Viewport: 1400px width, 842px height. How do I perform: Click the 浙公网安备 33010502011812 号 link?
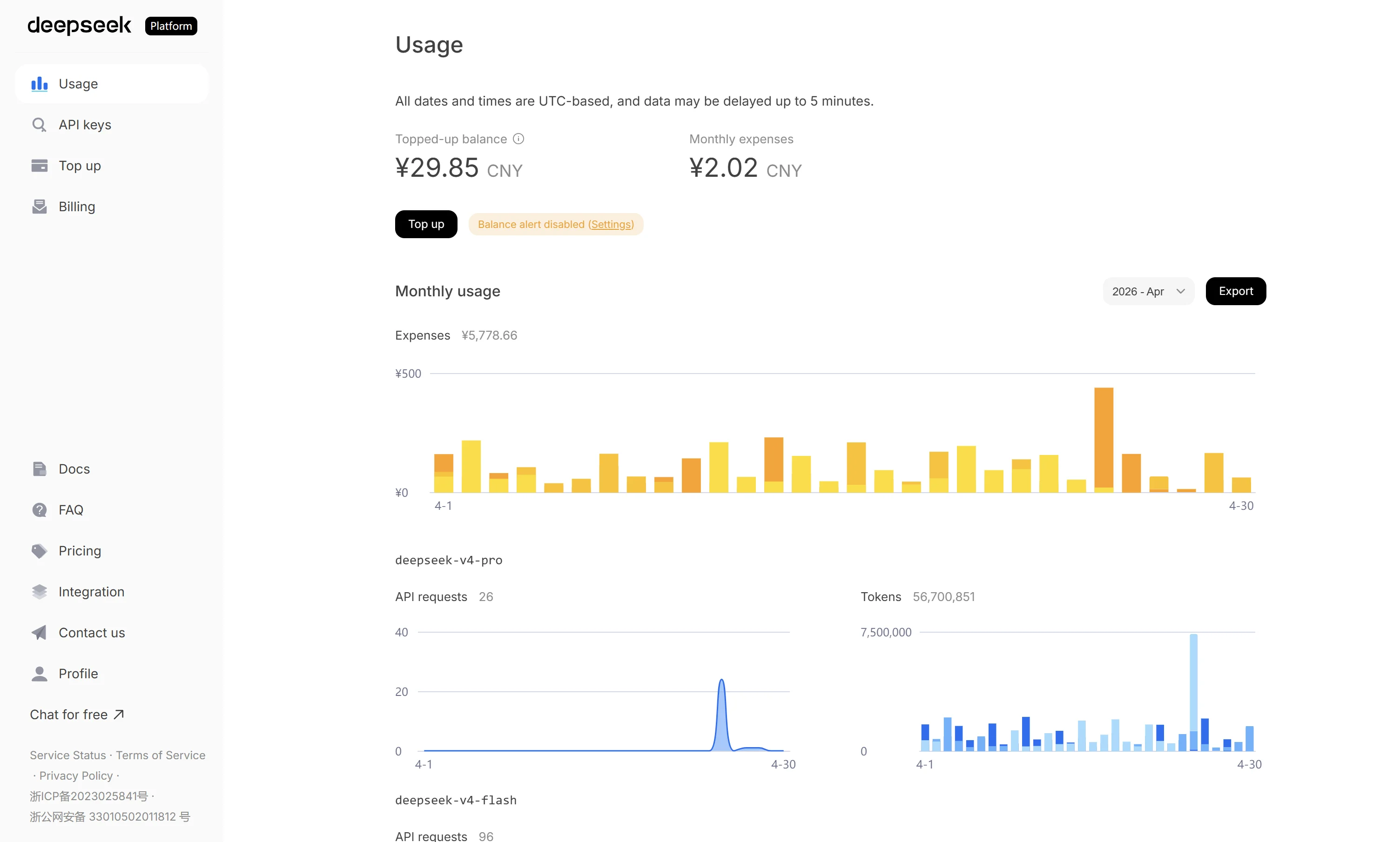pos(109,816)
